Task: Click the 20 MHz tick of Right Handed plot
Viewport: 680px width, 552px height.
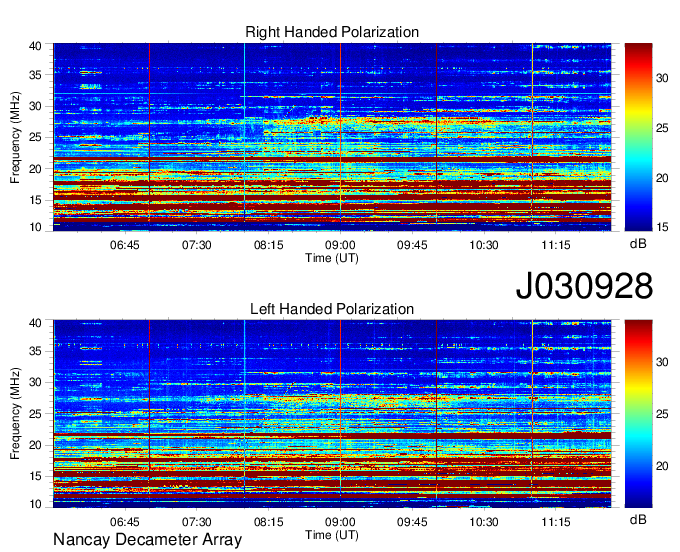Action: (35, 169)
